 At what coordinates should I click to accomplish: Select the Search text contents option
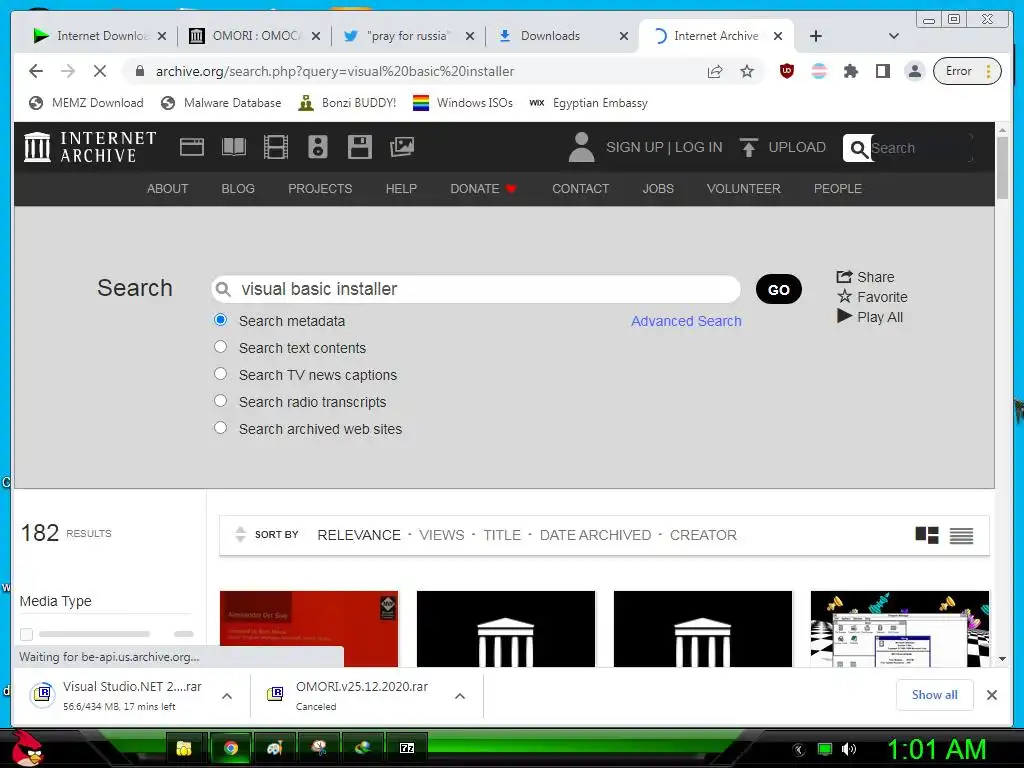[x=221, y=347]
